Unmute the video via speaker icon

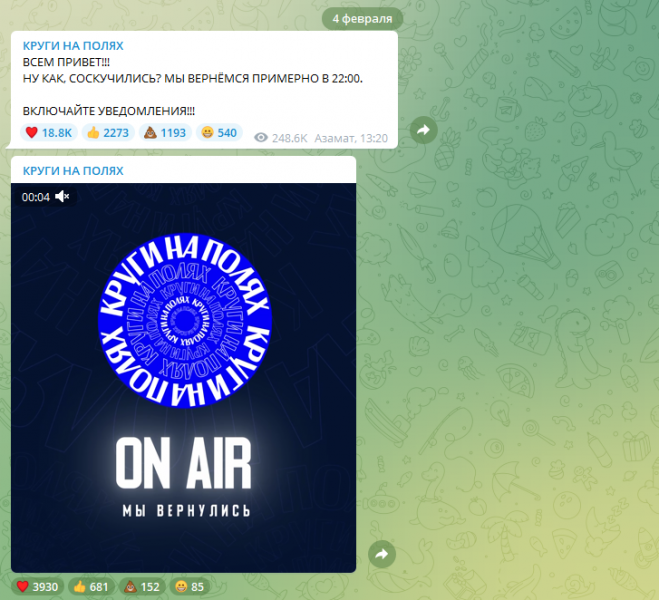coord(62,196)
